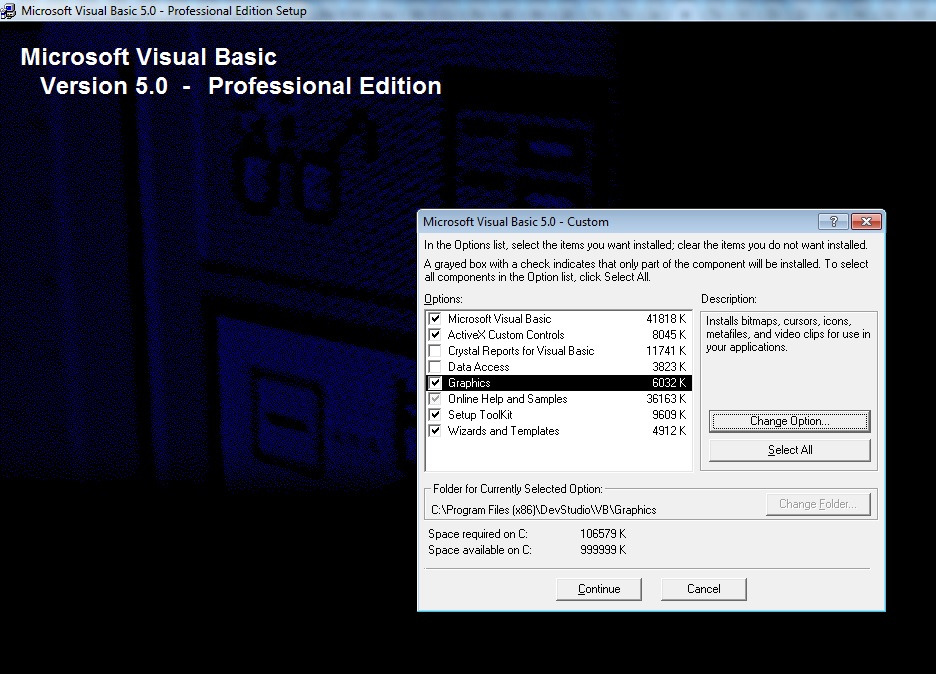The width and height of the screenshot is (936, 674).
Task: Cancel the custom installation
Action: coord(704,589)
